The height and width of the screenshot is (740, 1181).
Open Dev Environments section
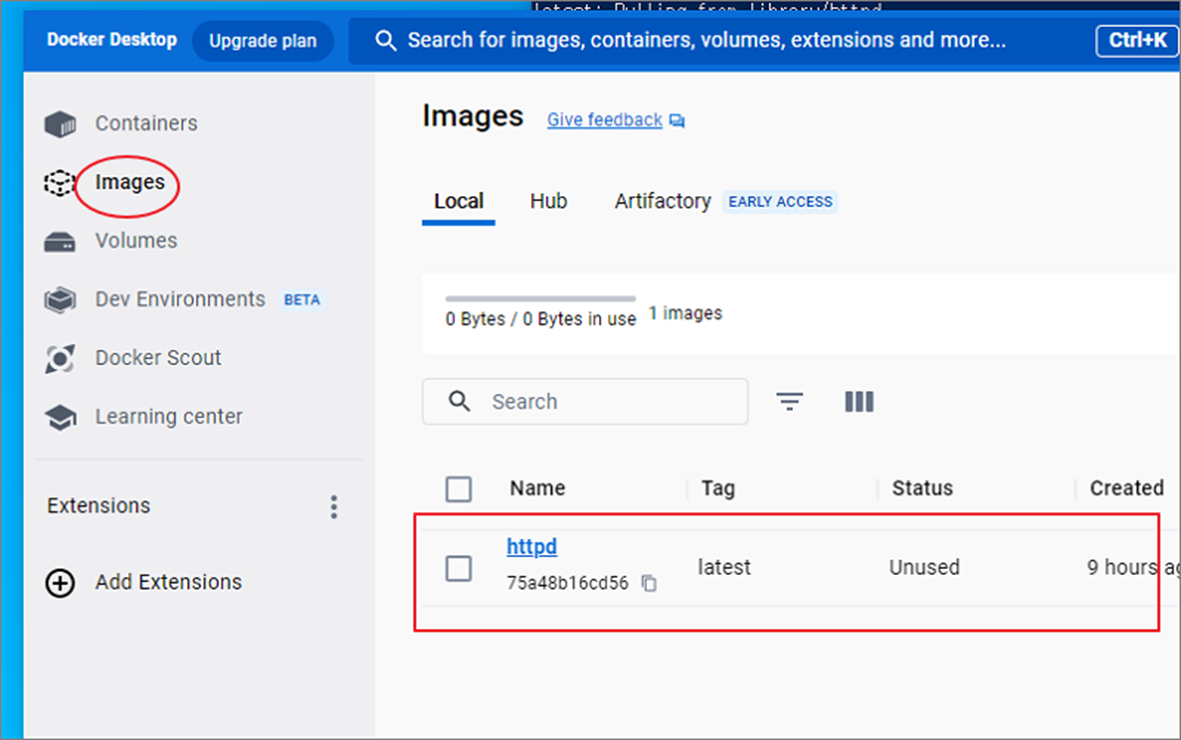[180, 299]
